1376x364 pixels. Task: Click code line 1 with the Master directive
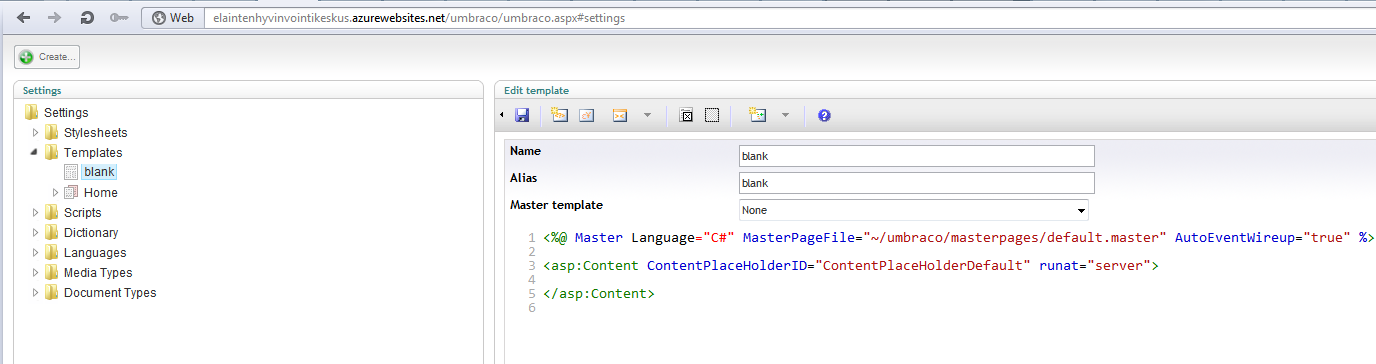959,237
